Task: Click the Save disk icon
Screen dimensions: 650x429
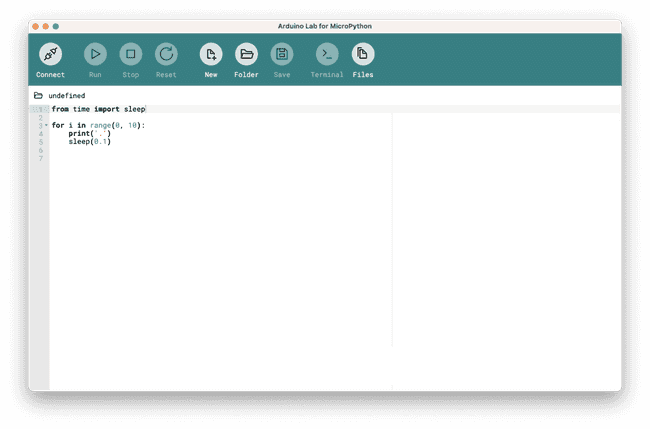Action: coord(282,54)
